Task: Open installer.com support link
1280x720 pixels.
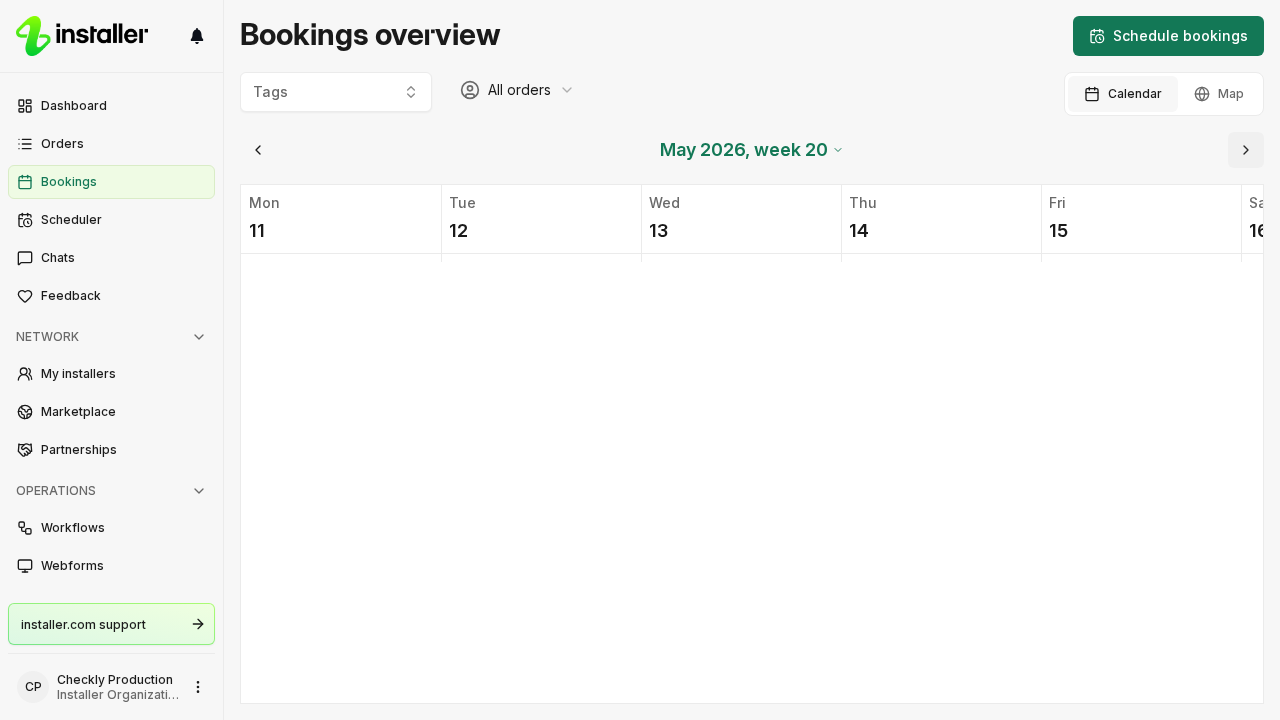Action: pos(111,624)
